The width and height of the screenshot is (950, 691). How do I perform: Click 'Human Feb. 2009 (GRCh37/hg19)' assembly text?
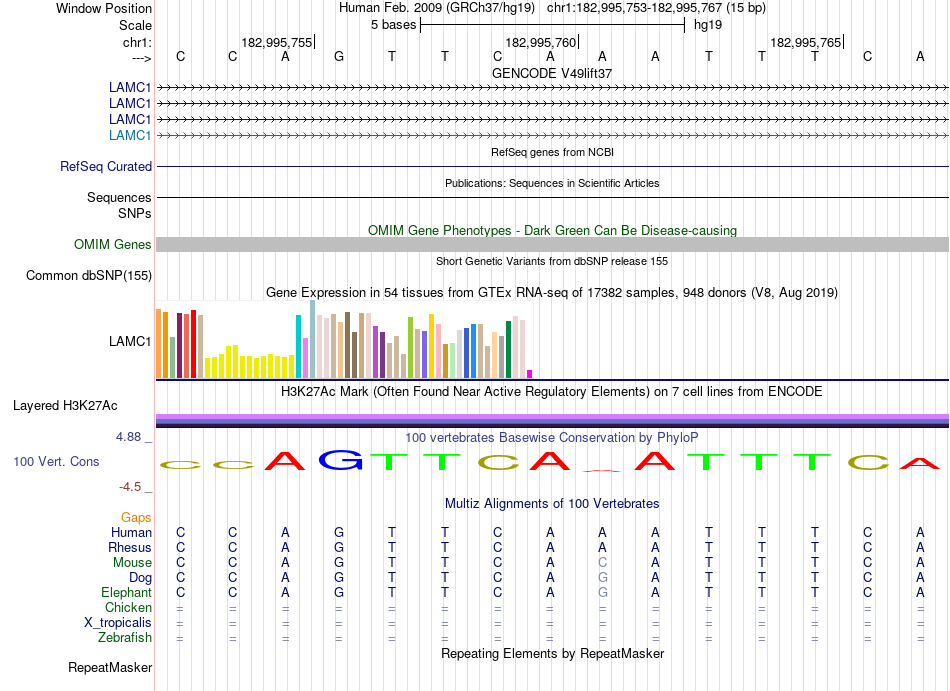point(437,8)
